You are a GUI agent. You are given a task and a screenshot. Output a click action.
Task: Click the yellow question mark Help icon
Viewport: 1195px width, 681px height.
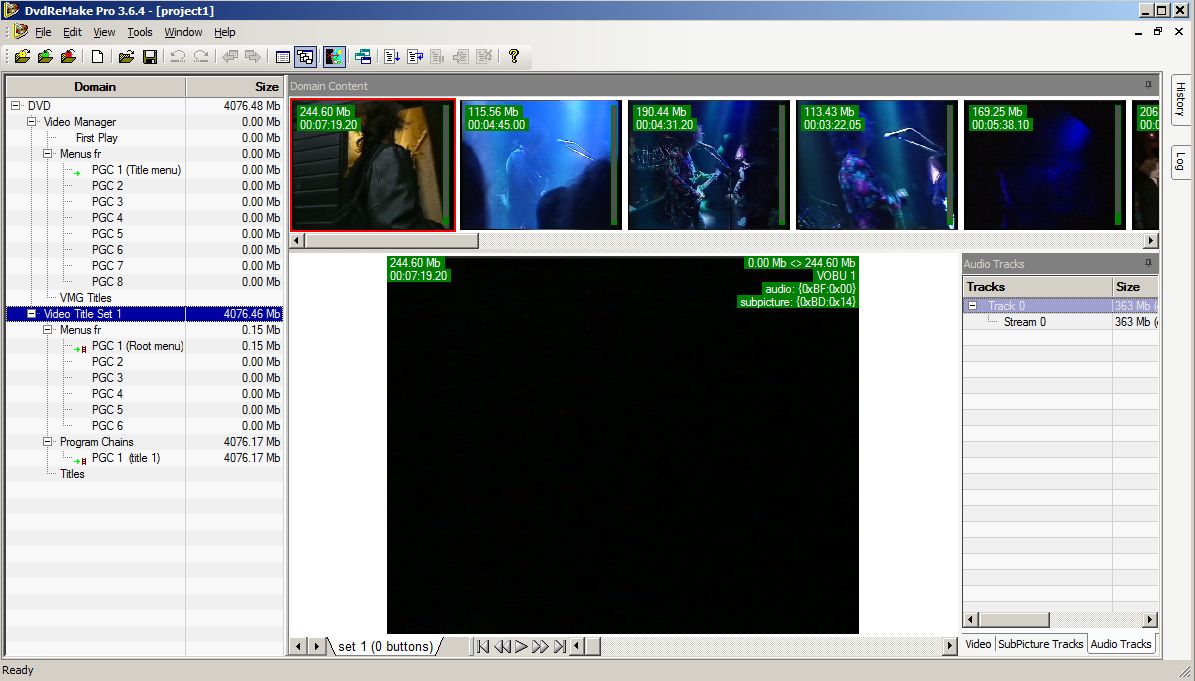(x=514, y=57)
